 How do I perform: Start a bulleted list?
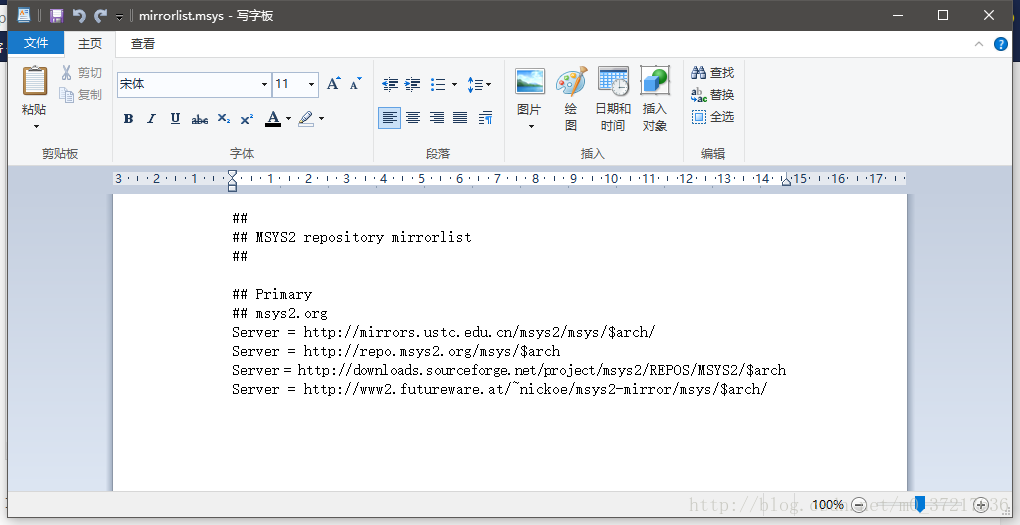pyautogui.click(x=438, y=85)
